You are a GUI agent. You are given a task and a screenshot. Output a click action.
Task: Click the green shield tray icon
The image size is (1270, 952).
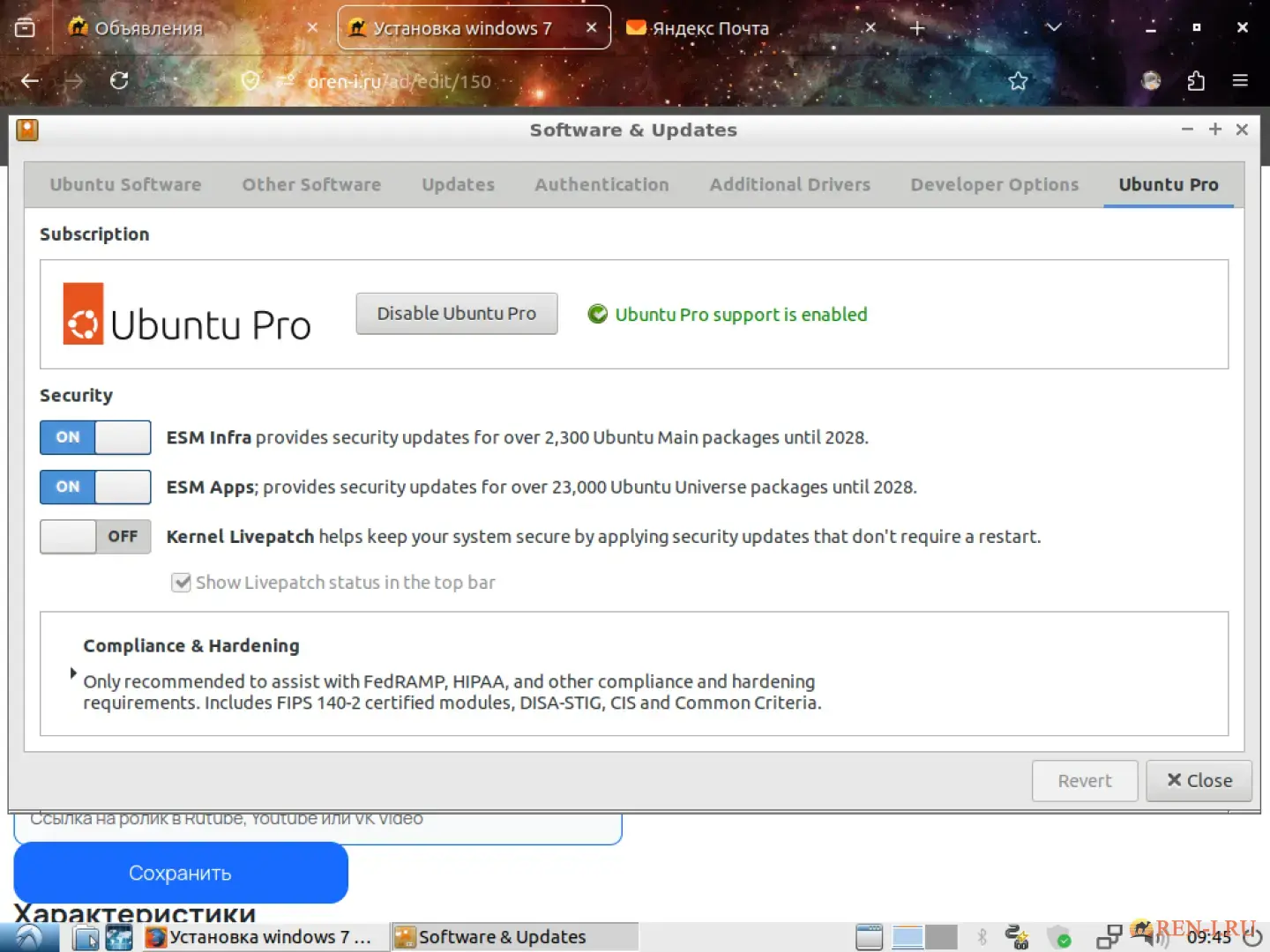click(x=1058, y=937)
